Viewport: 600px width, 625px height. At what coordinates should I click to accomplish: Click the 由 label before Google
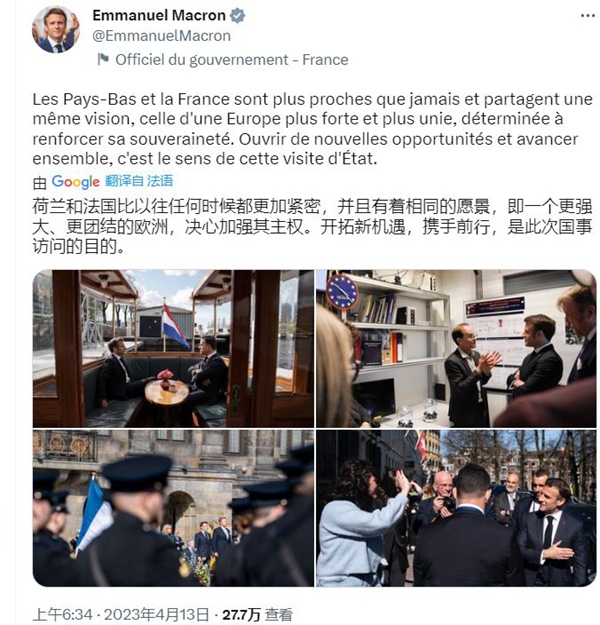40,183
